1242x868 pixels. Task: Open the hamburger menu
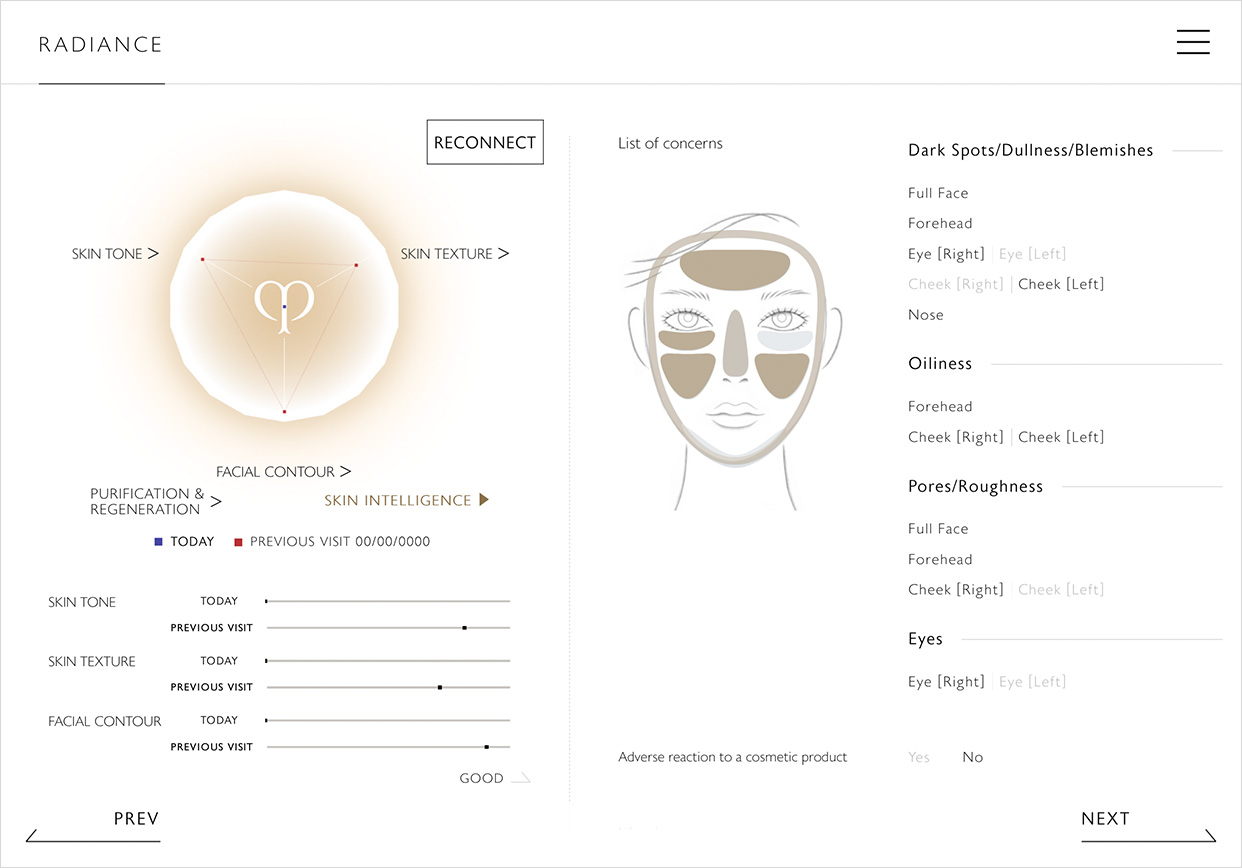click(1193, 42)
